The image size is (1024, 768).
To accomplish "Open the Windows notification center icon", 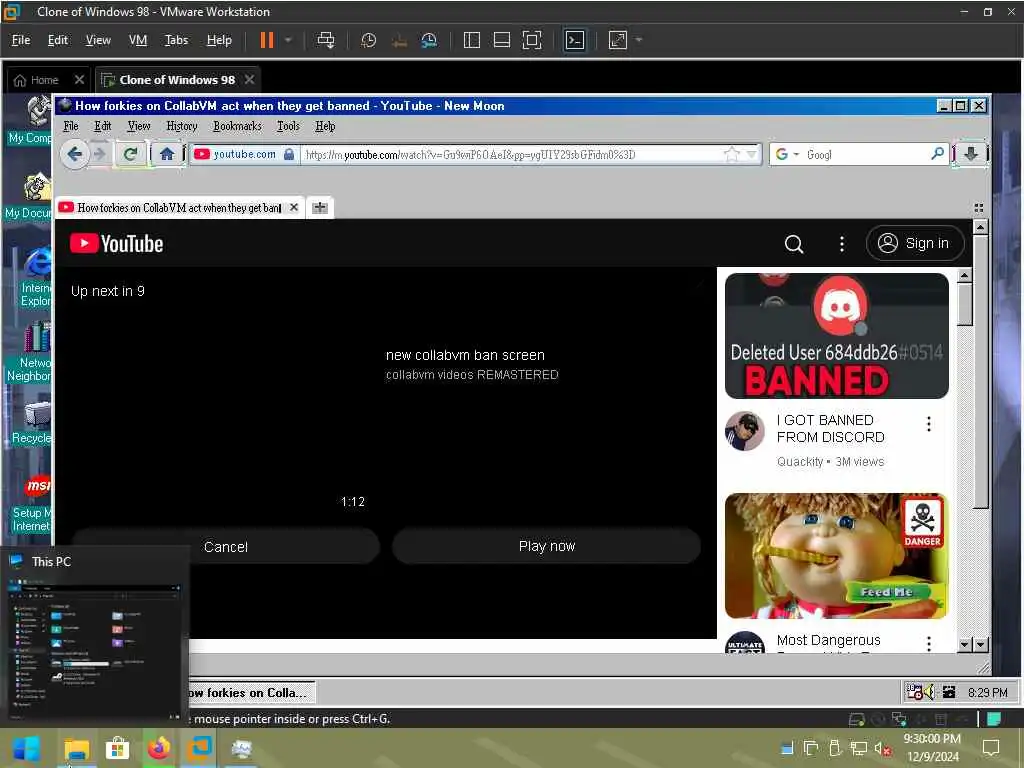I will click(991, 747).
